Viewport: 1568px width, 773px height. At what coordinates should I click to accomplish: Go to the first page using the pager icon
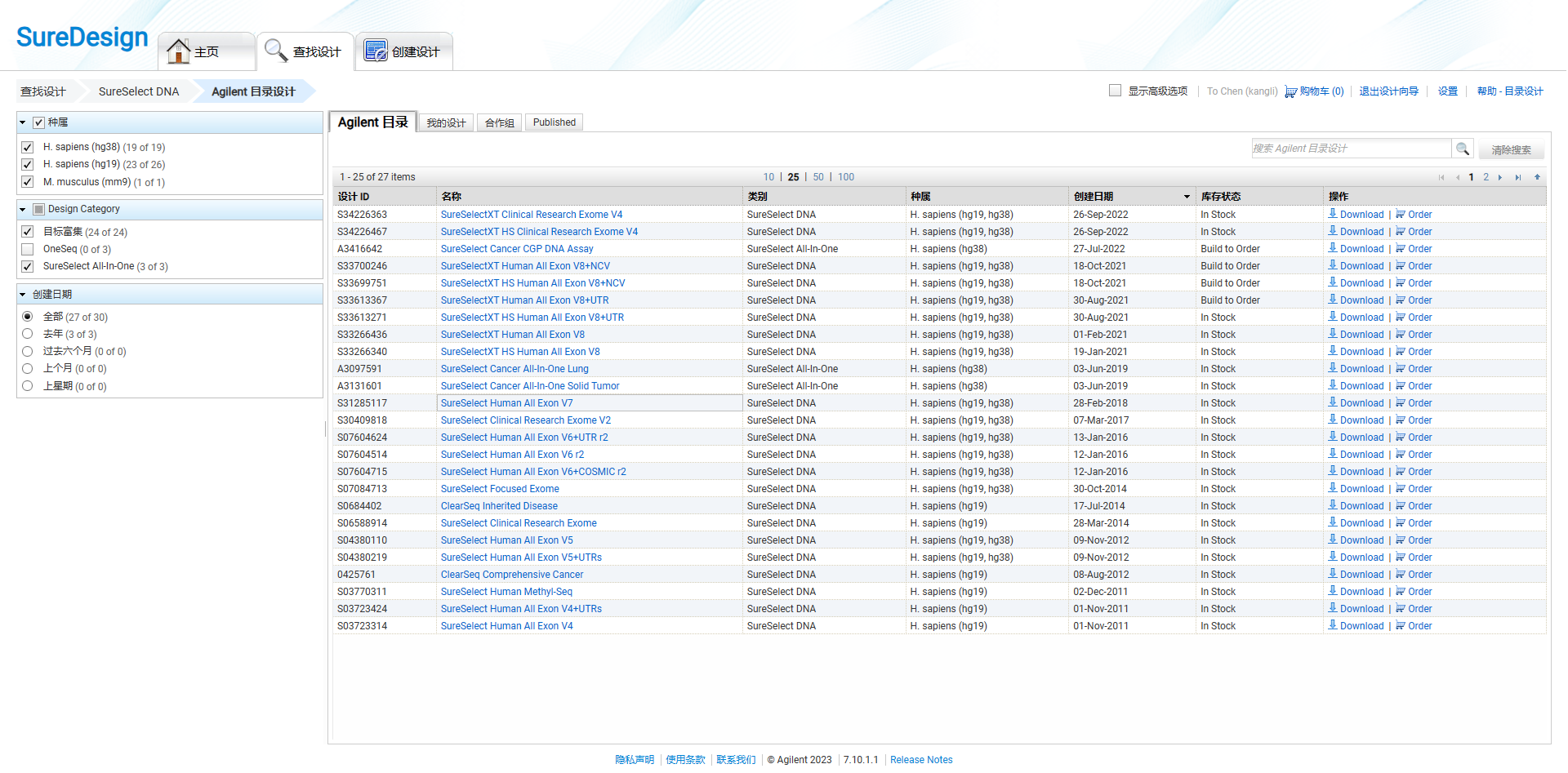[1441, 177]
